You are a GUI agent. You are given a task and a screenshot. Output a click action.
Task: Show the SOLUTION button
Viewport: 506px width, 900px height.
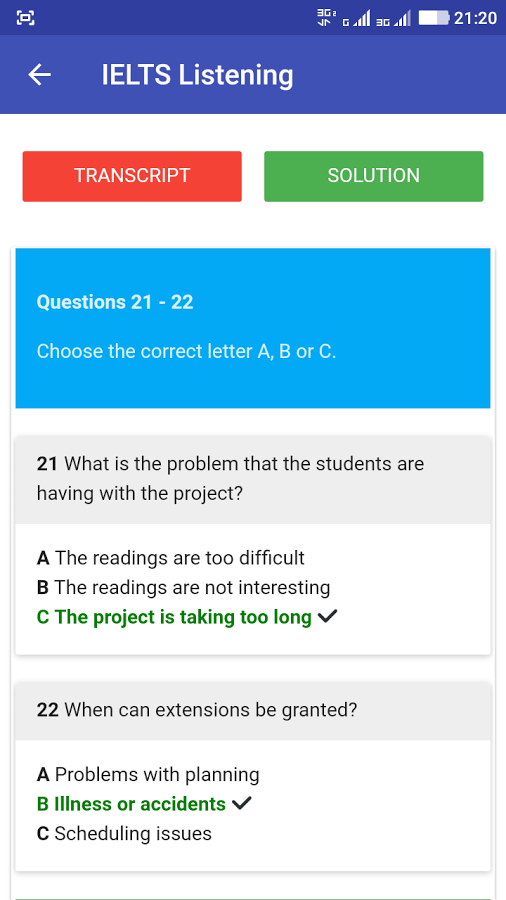click(373, 176)
